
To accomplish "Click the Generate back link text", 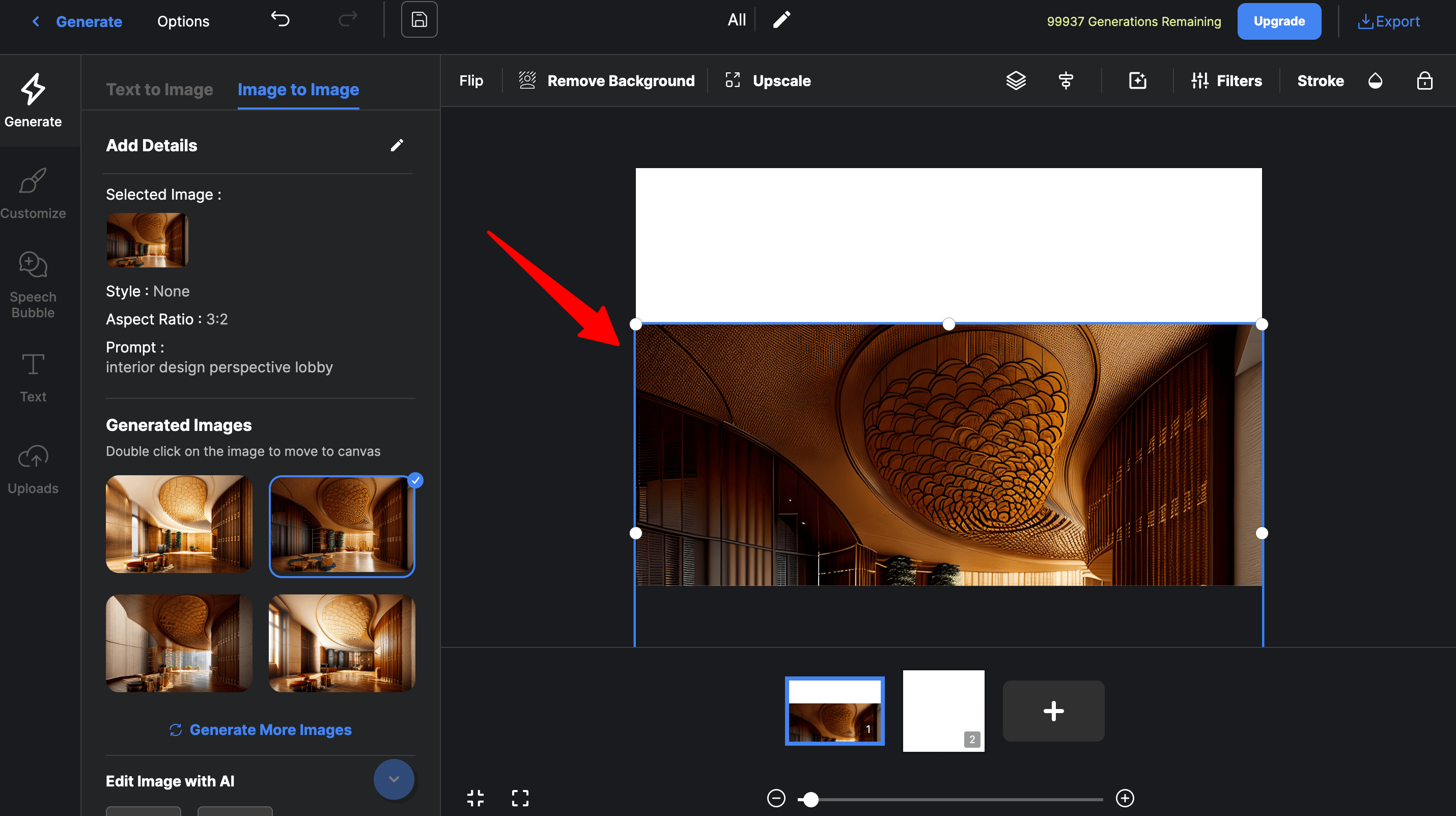I will [89, 21].
